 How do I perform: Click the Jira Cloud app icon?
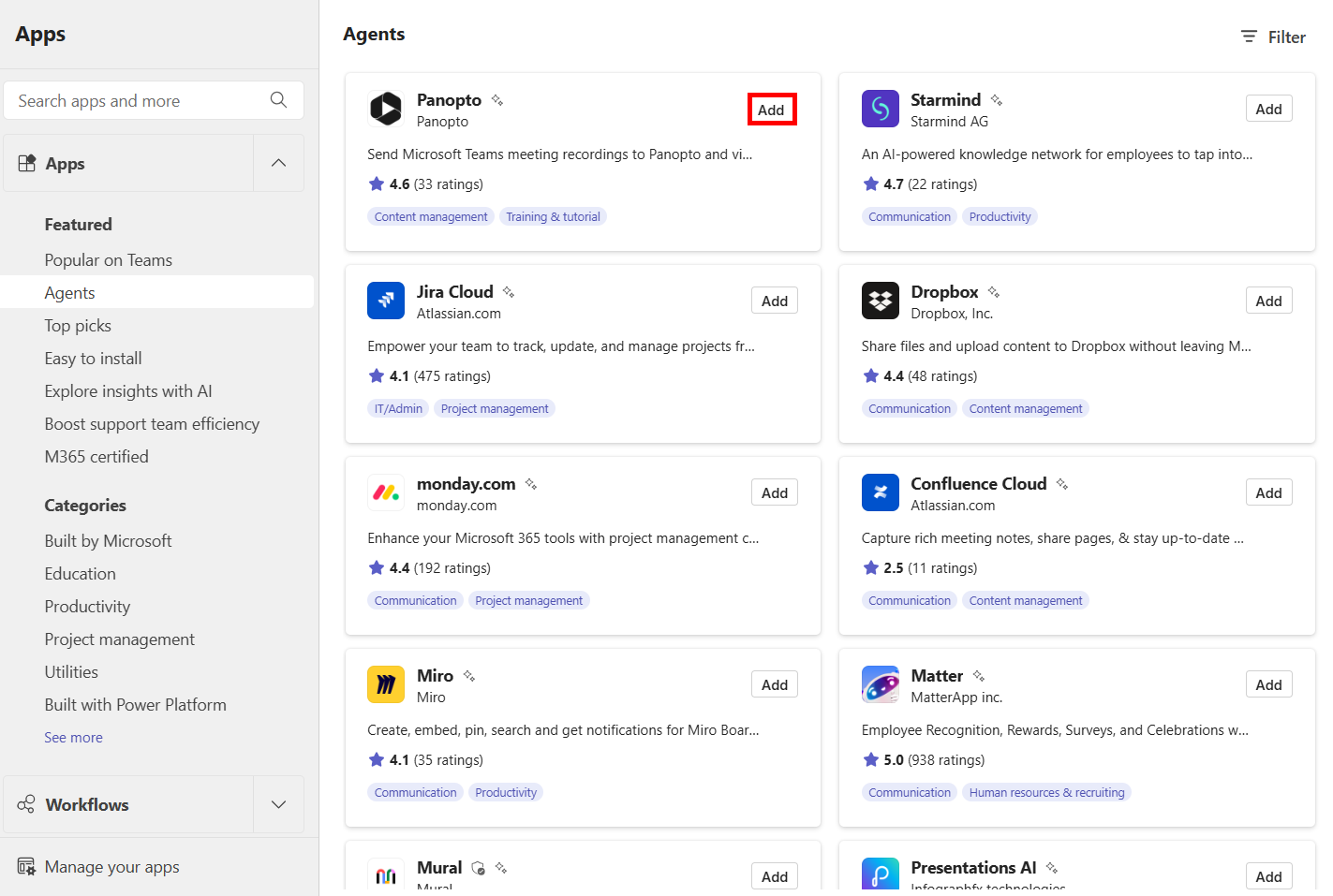click(x=386, y=300)
